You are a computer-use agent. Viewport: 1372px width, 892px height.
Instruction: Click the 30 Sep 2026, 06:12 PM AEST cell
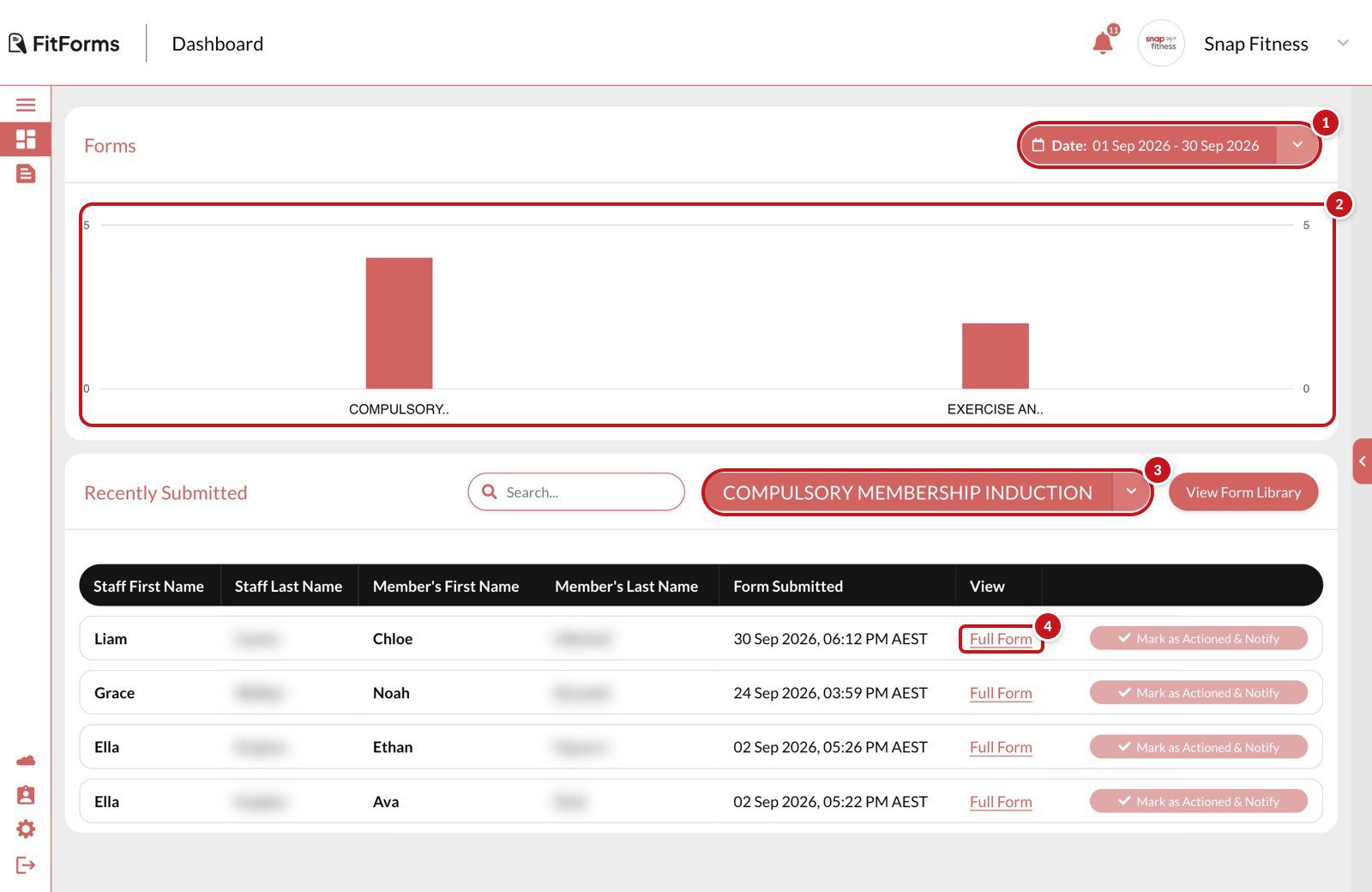click(x=830, y=639)
